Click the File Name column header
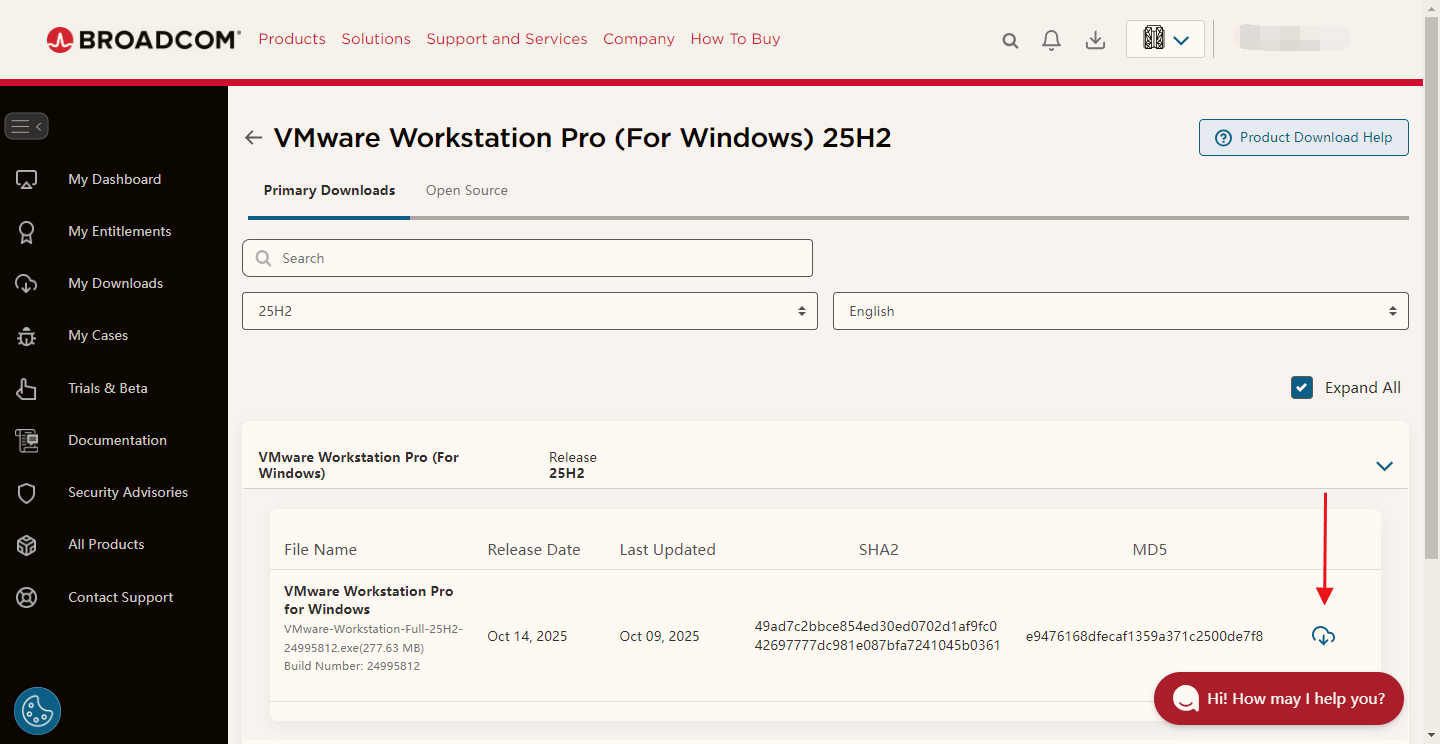 [320, 550]
